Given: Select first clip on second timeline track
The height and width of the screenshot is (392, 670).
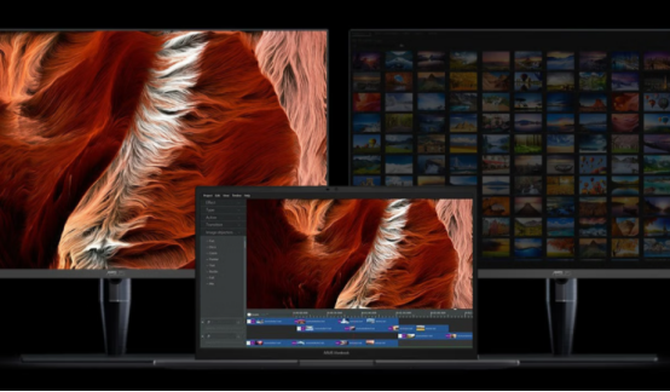Looking at the screenshot, I should 320,328.
